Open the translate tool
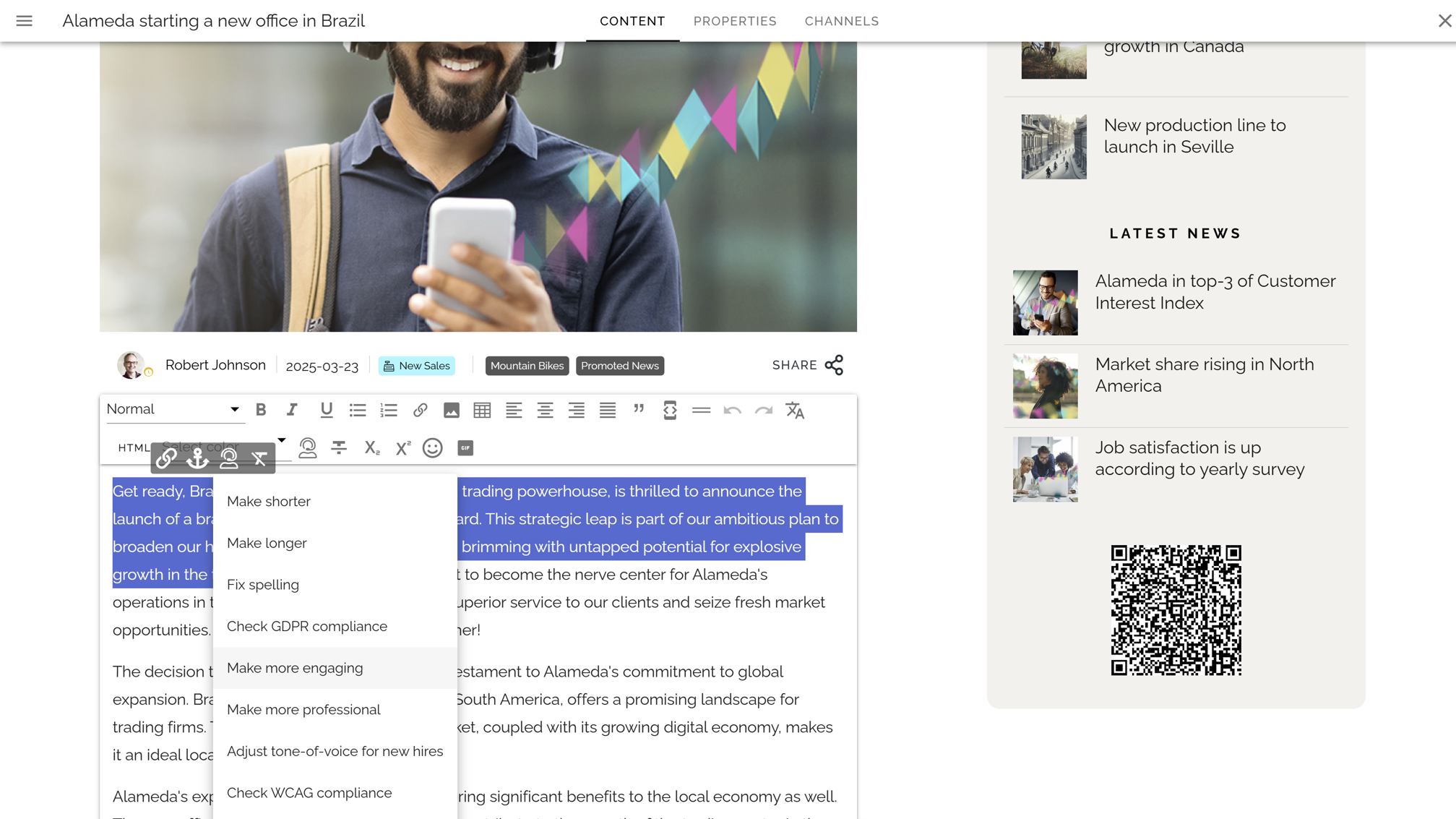 tap(795, 410)
